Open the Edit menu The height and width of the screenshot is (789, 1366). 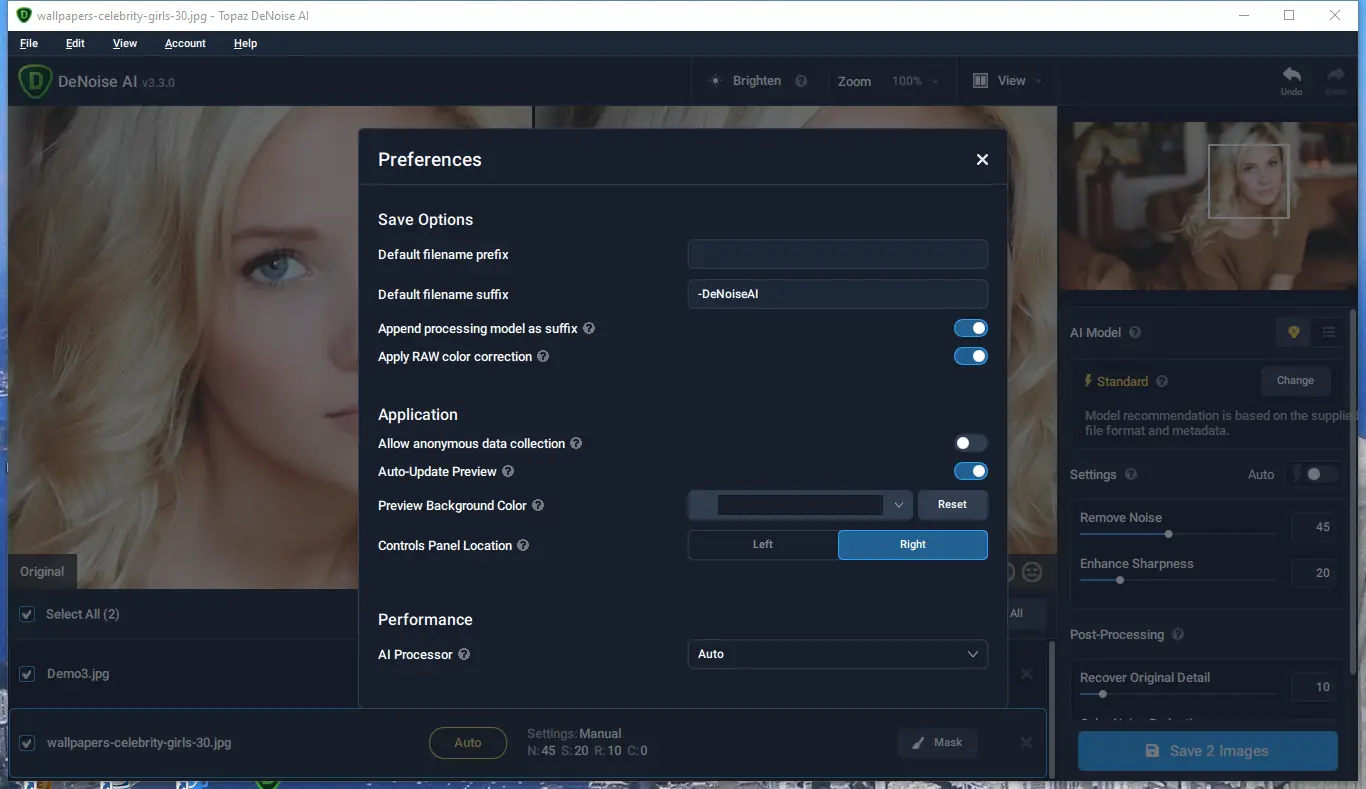click(x=75, y=44)
